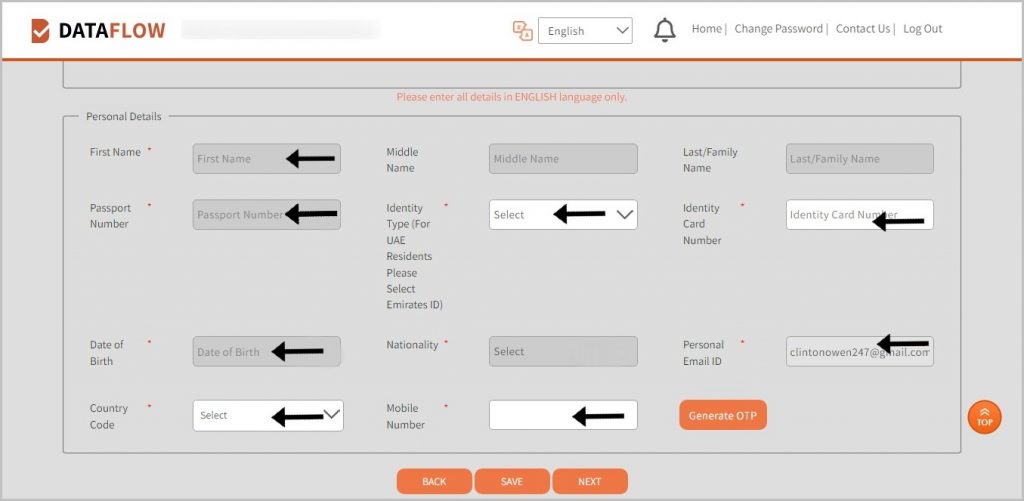Open the Country Code dropdown

point(267,415)
